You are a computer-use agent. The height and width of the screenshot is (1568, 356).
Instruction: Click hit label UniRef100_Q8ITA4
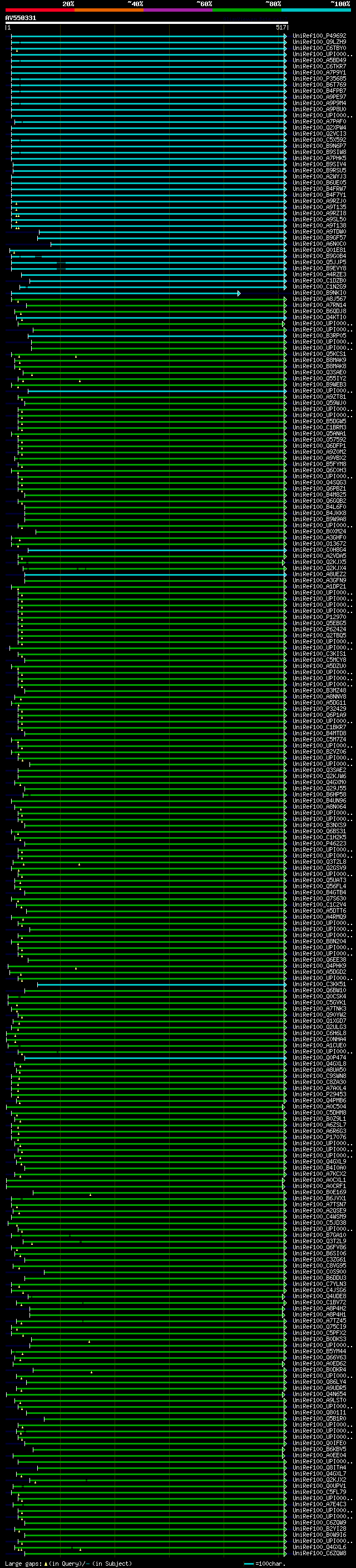[319, 1467]
